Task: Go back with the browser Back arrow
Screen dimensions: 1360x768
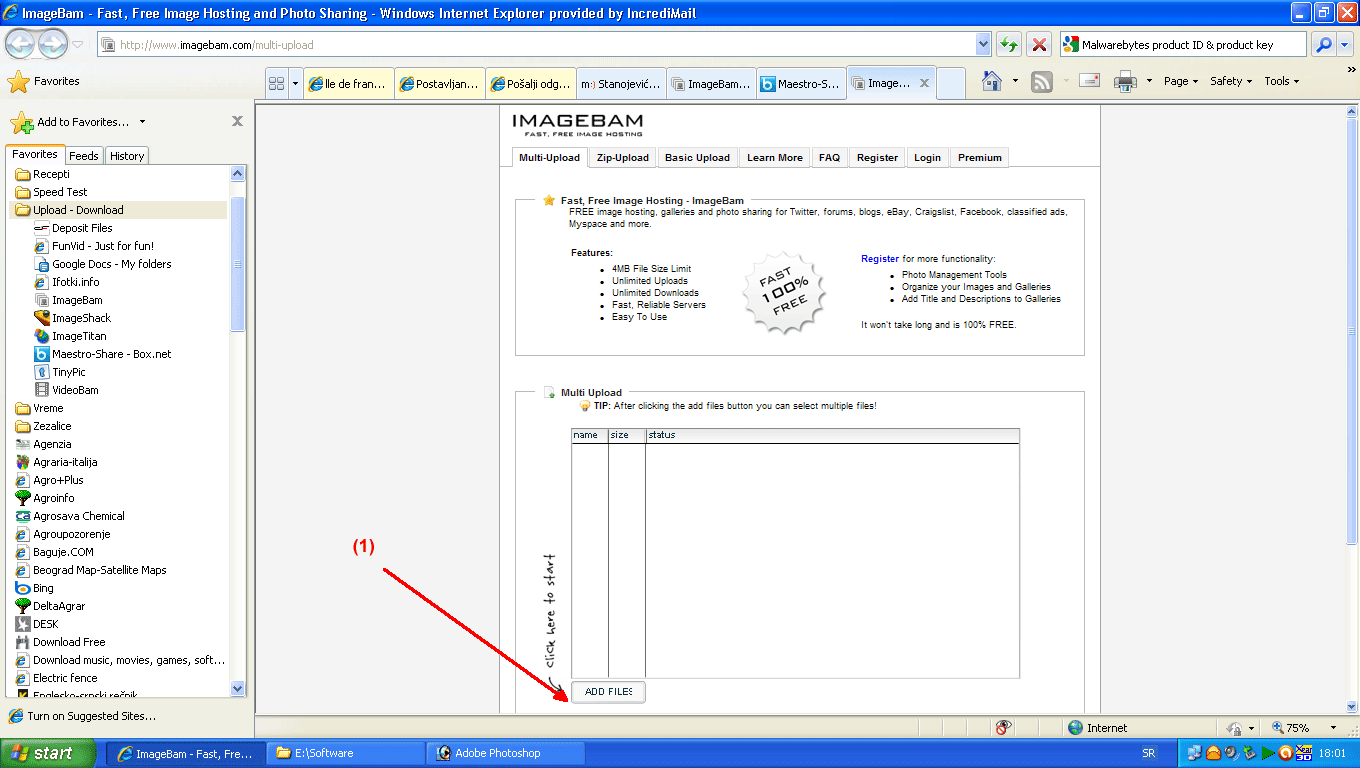Action: point(22,44)
